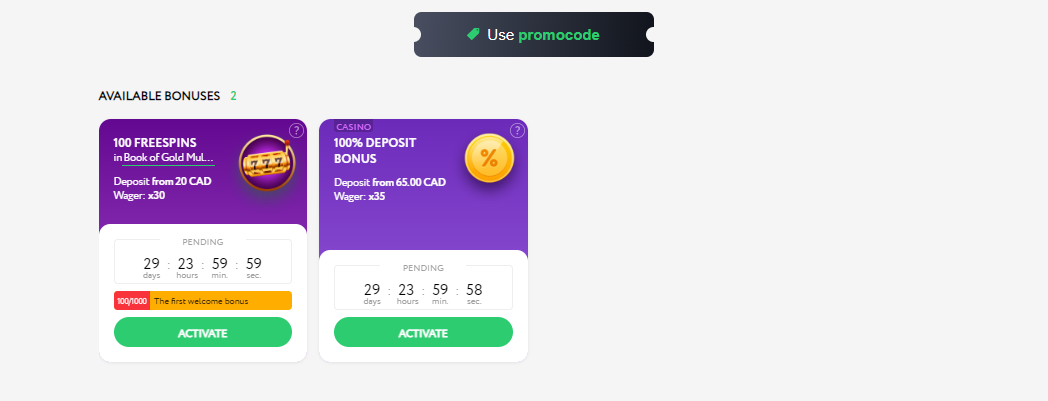1048x401 pixels.
Task: Click the slot machine 777 icon
Action: coord(267,162)
